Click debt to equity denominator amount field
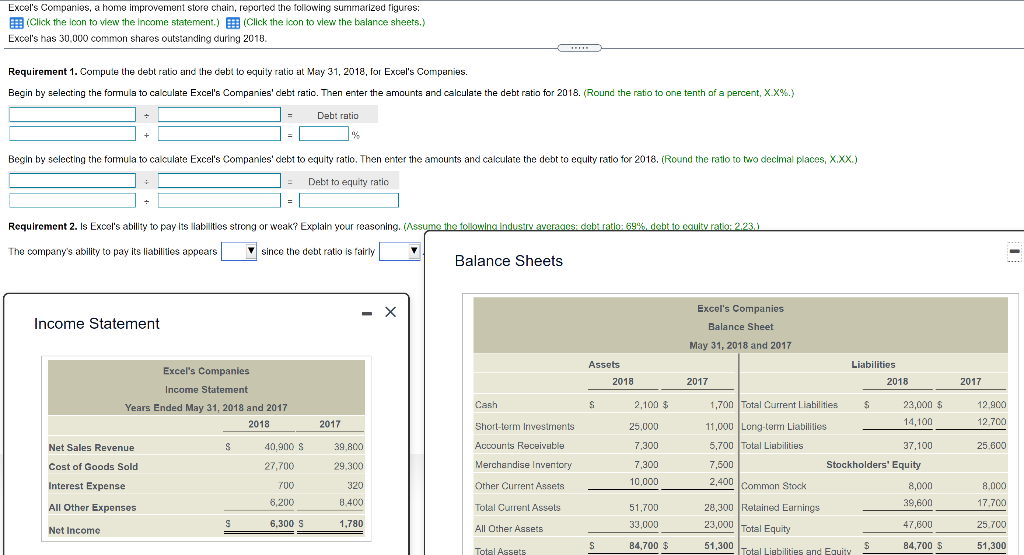 point(219,200)
